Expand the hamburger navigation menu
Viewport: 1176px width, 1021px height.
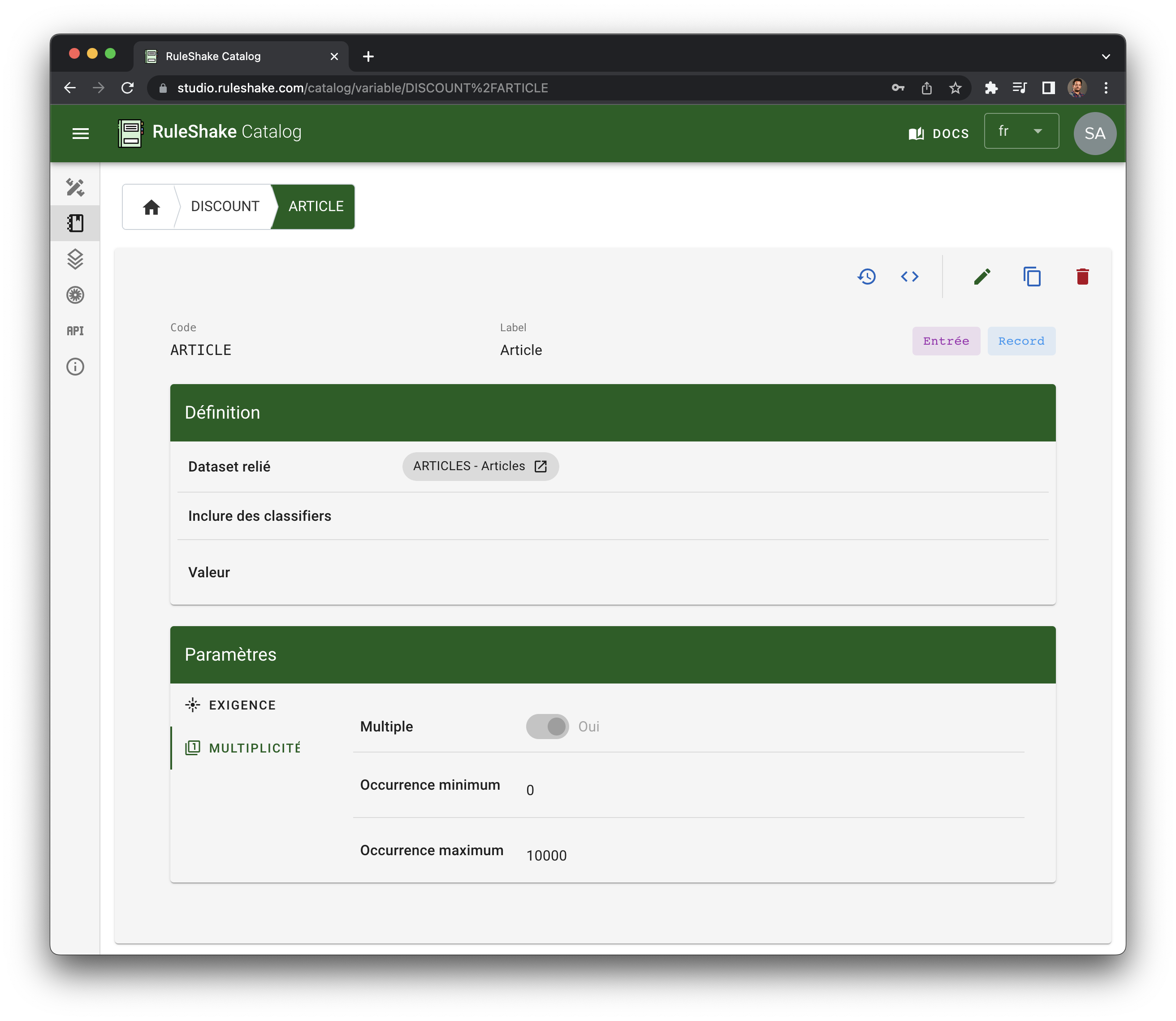pyautogui.click(x=81, y=133)
